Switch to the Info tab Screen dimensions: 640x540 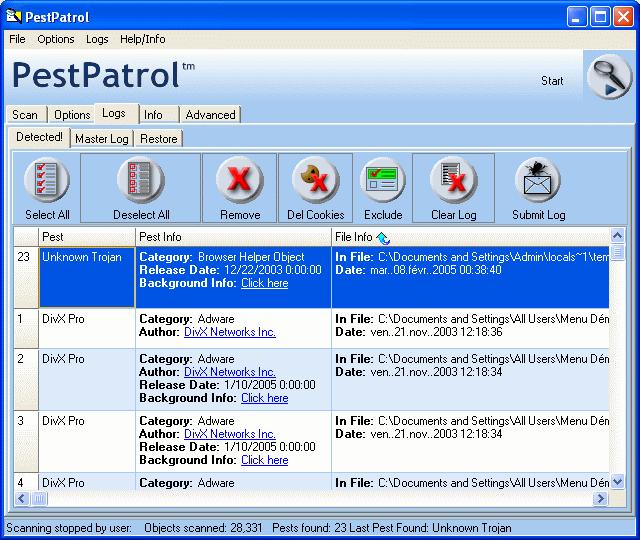tap(159, 115)
